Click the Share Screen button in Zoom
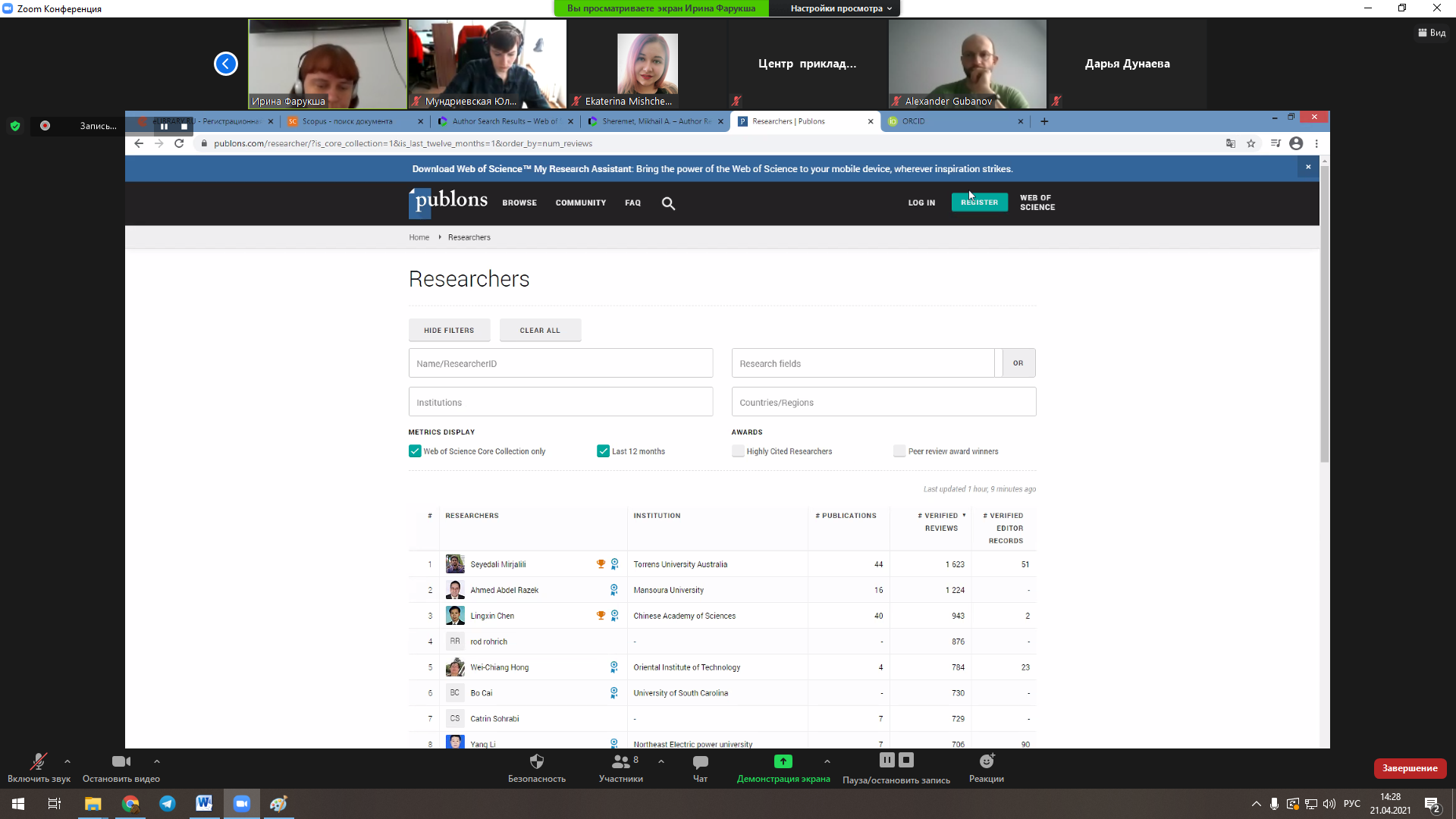 click(783, 768)
